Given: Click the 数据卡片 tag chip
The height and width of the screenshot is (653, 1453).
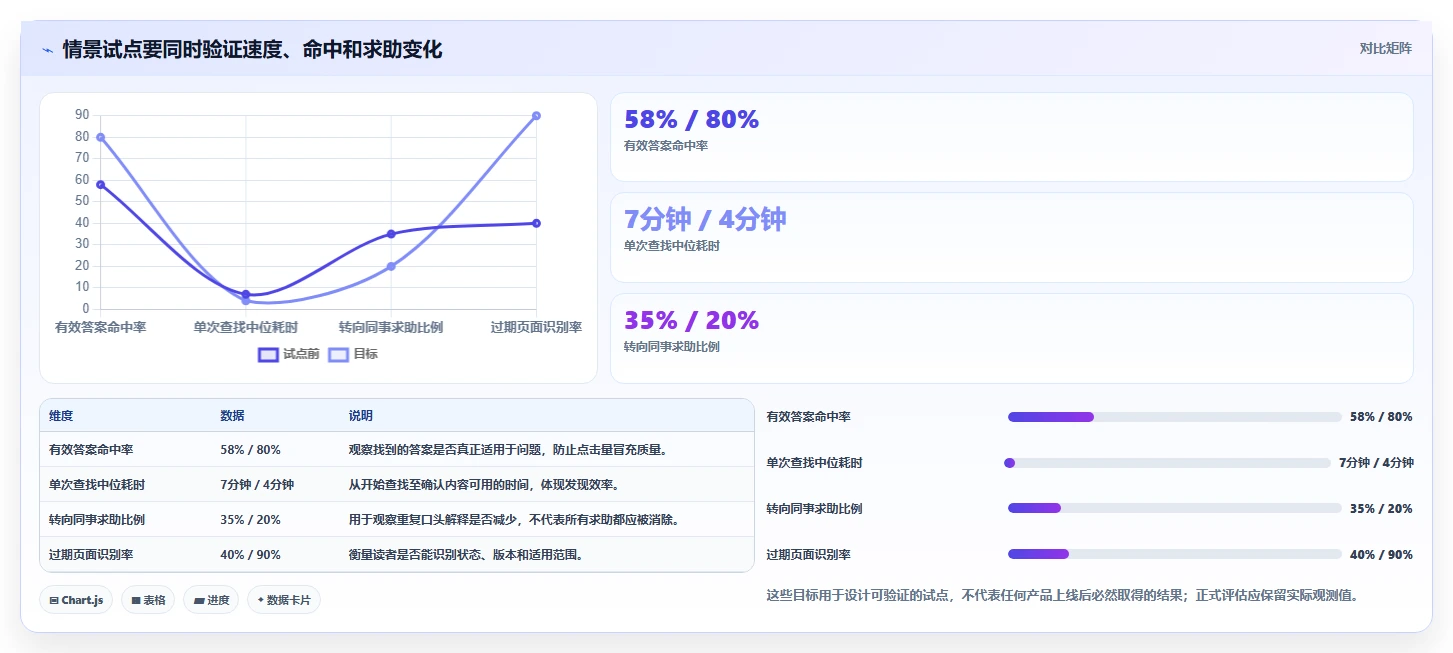Looking at the screenshot, I should (x=284, y=600).
